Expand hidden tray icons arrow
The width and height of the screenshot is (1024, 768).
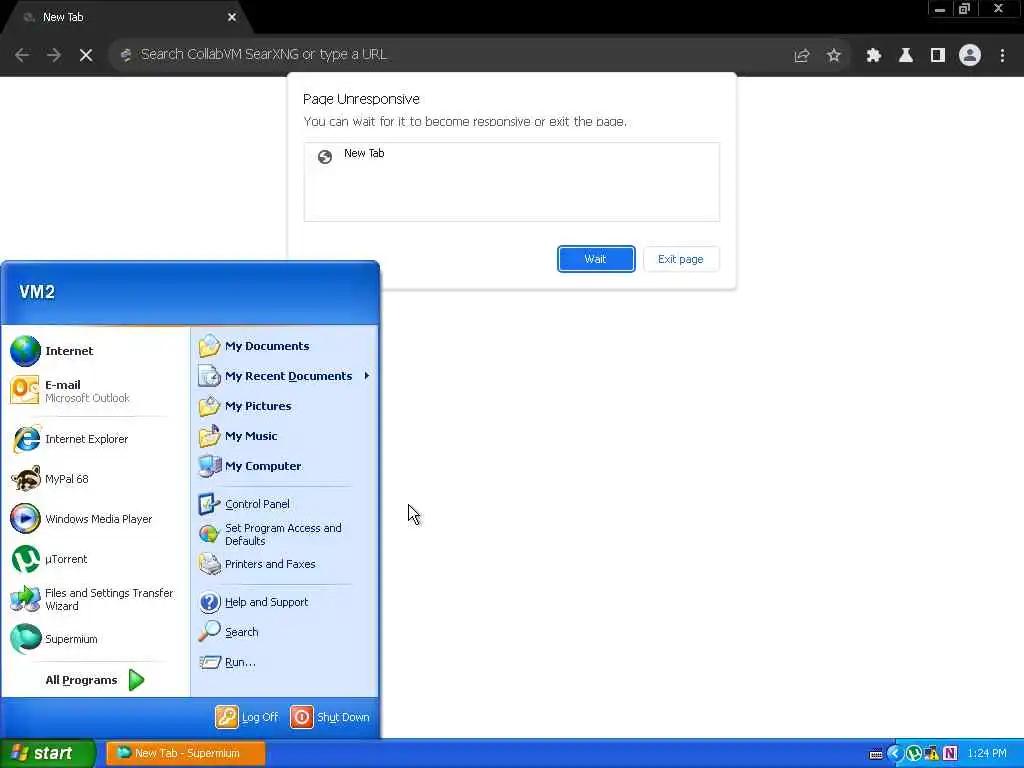(x=895, y=754)
